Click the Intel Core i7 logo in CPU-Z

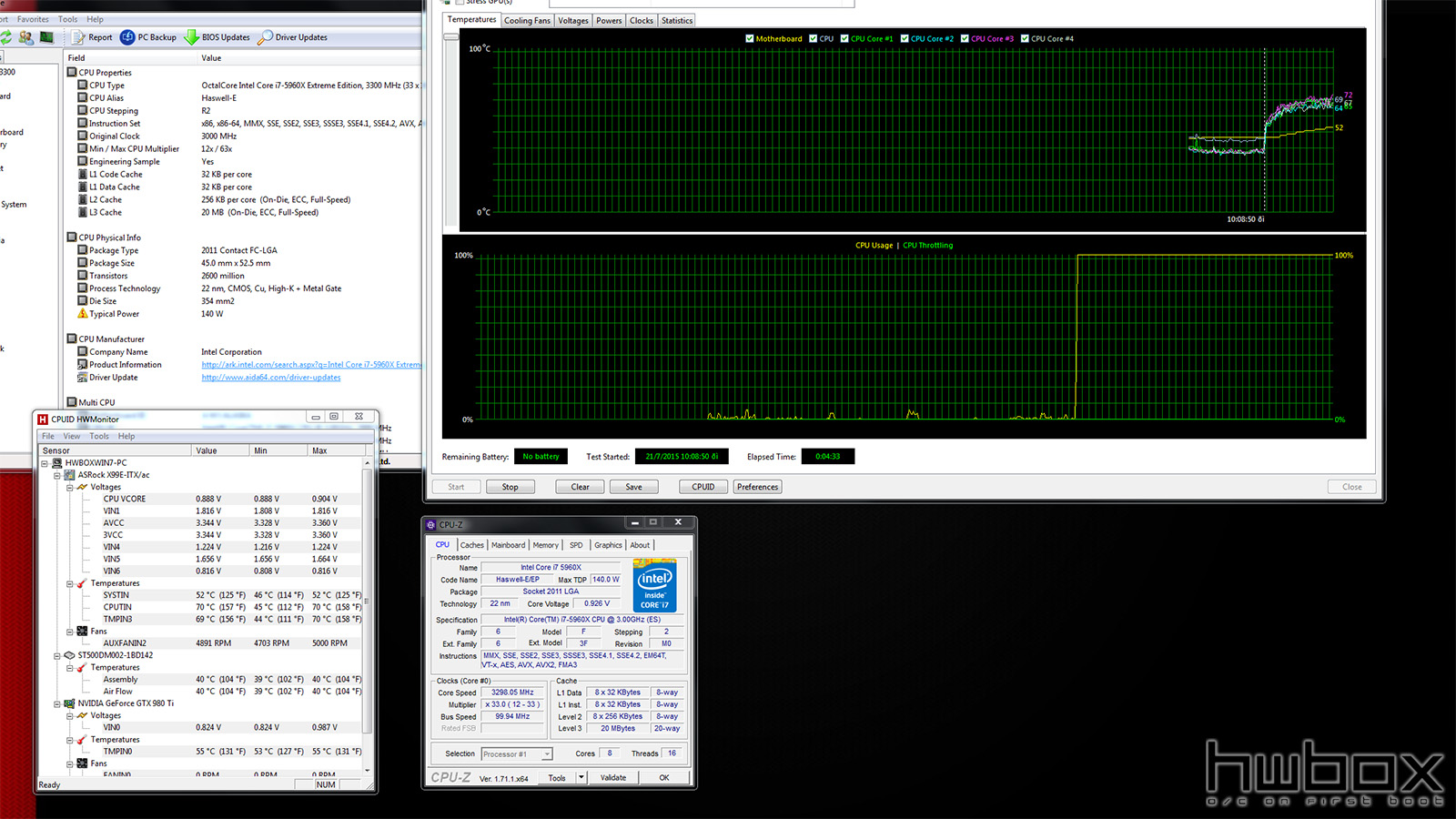(x=654, y=585)
